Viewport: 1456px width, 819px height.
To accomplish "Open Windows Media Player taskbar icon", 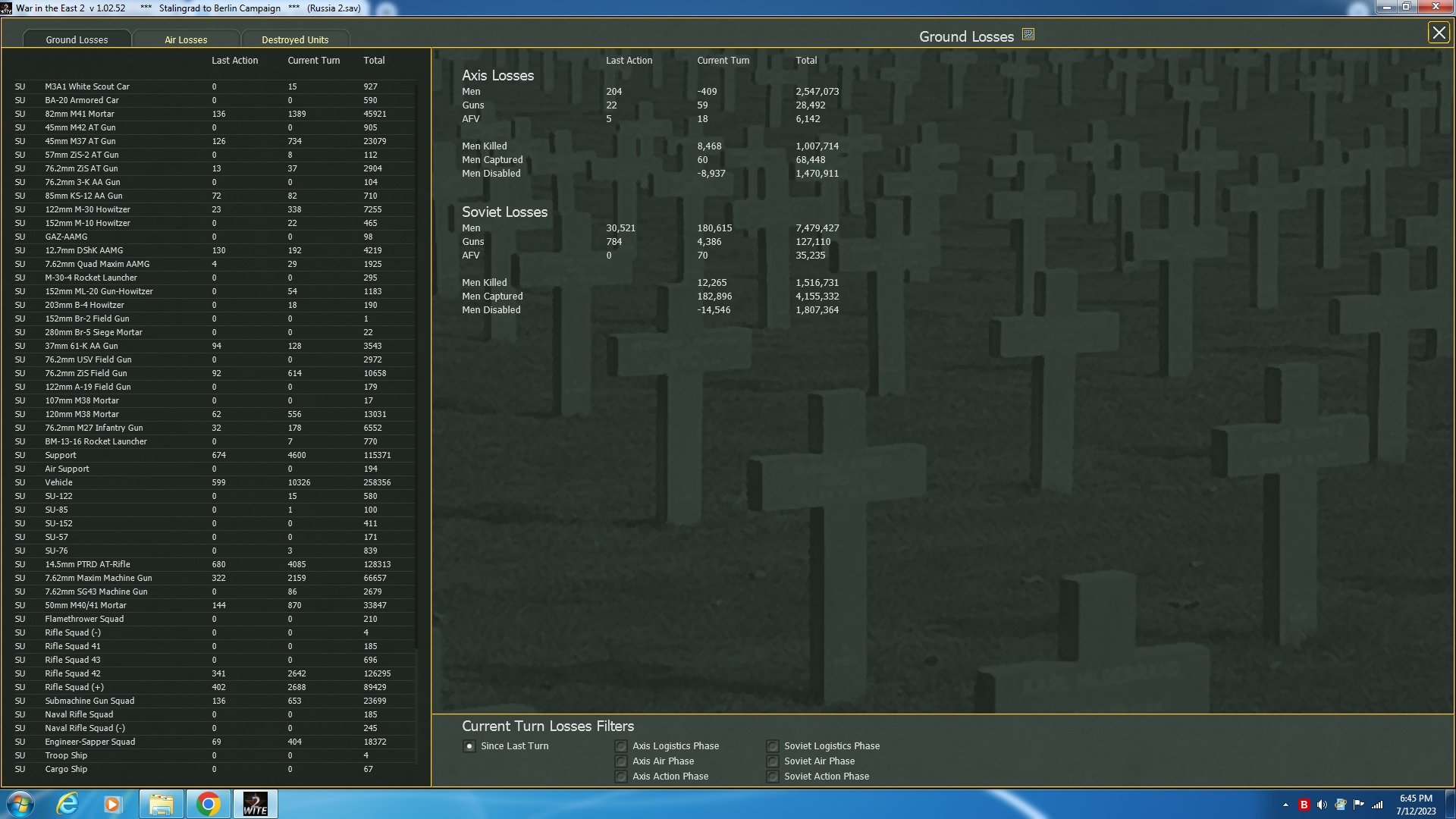I will (x=112, y=804).
